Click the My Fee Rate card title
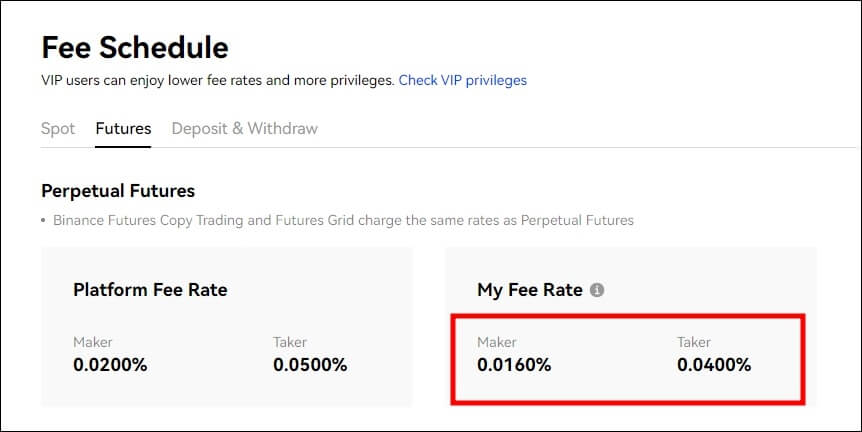 [530, 290]
